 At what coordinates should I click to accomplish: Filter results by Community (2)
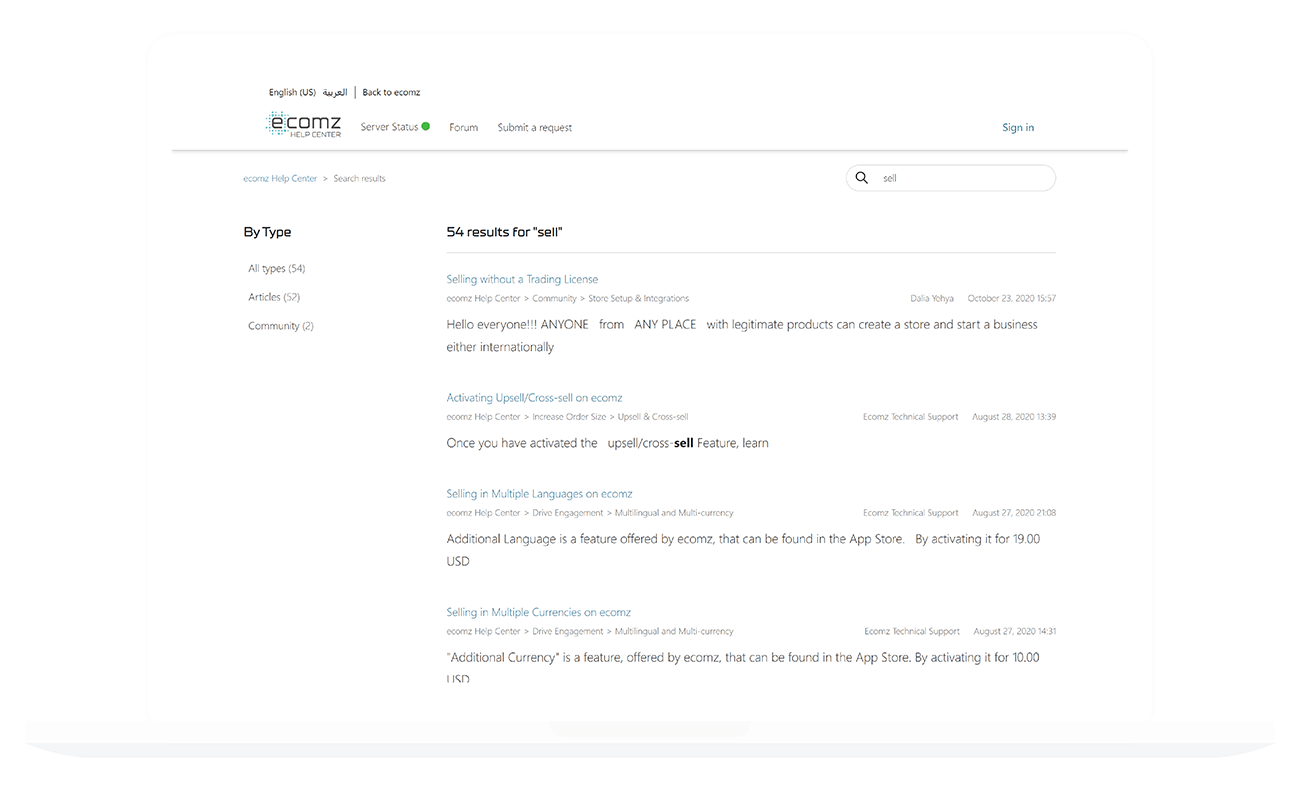pyautogui.click(x=281, y=326)
